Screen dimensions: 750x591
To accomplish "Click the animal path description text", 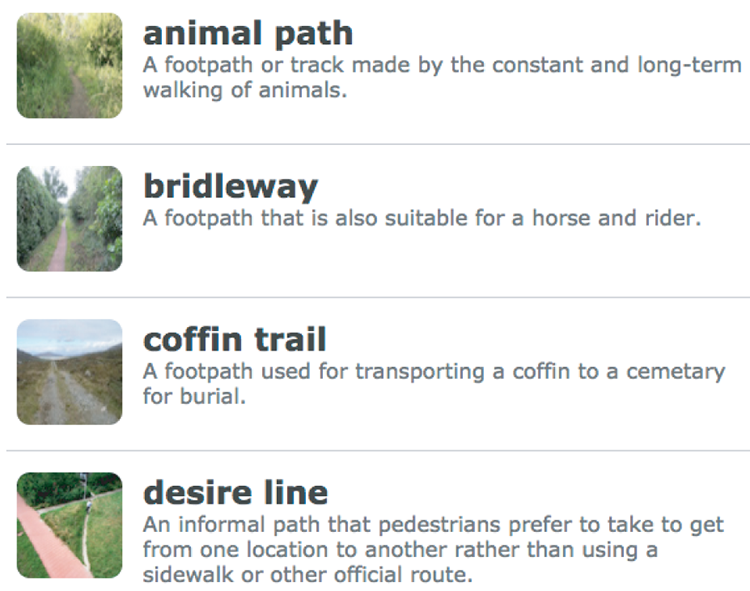I will [x=440, y=78].
